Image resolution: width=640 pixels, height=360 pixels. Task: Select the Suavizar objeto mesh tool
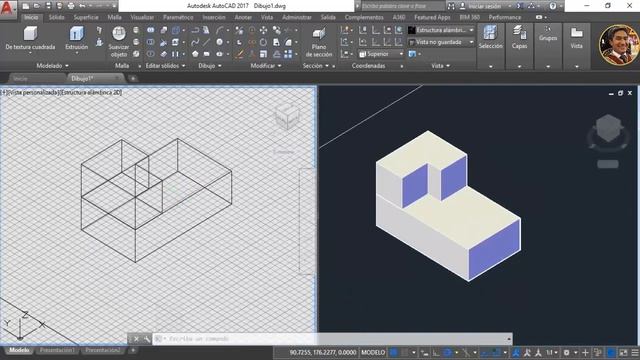[x=119, y=42]
